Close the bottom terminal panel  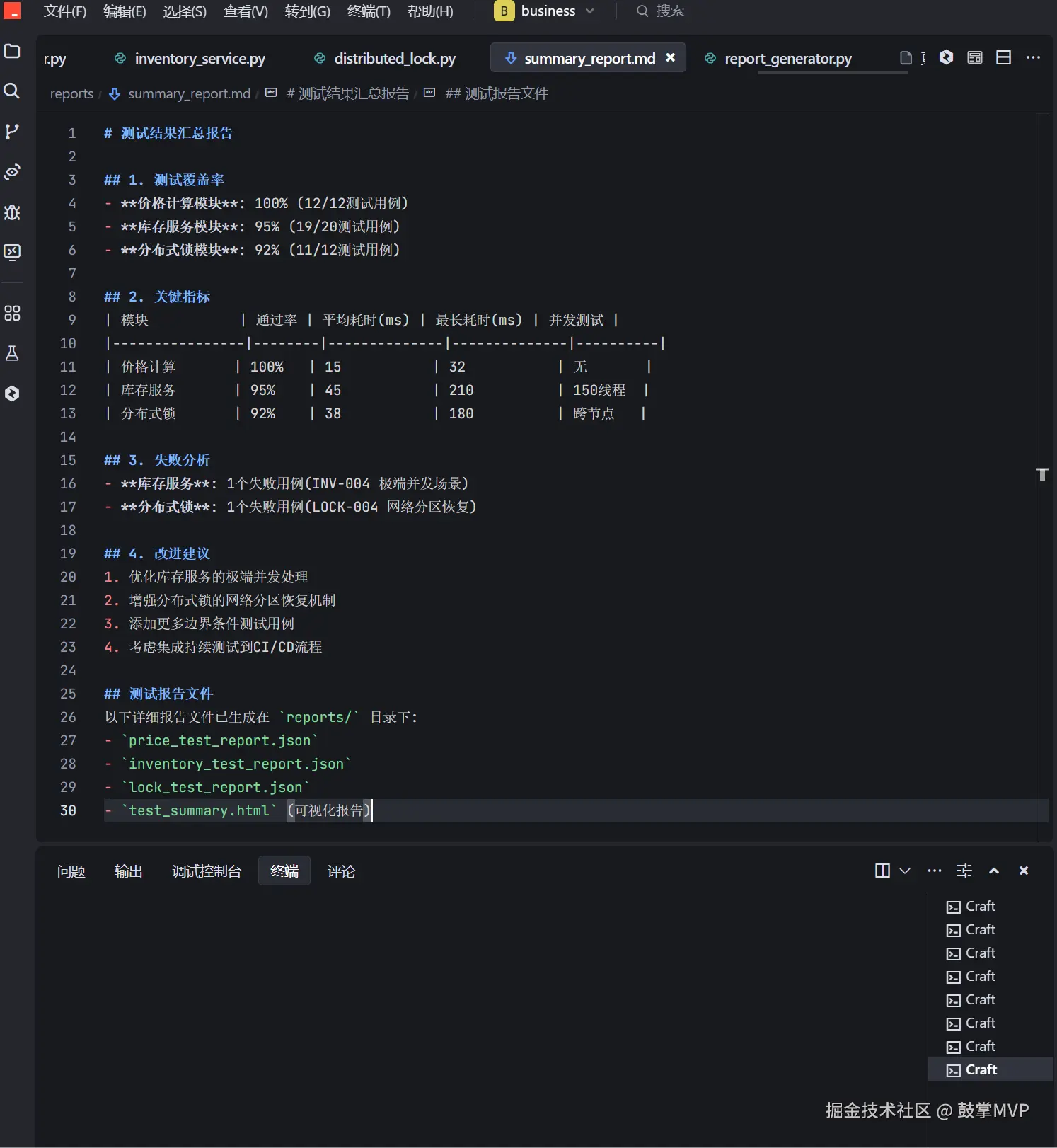coord(1024,871)
